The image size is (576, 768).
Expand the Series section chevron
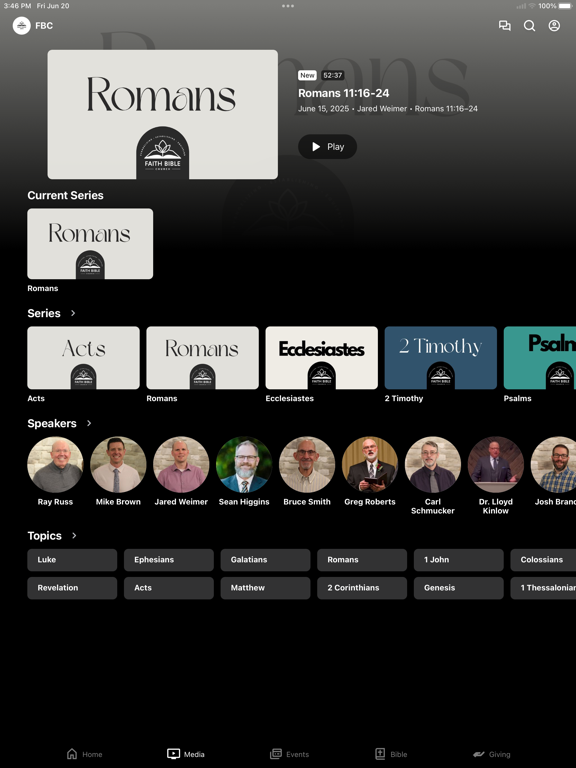click(x=73, y=313)
